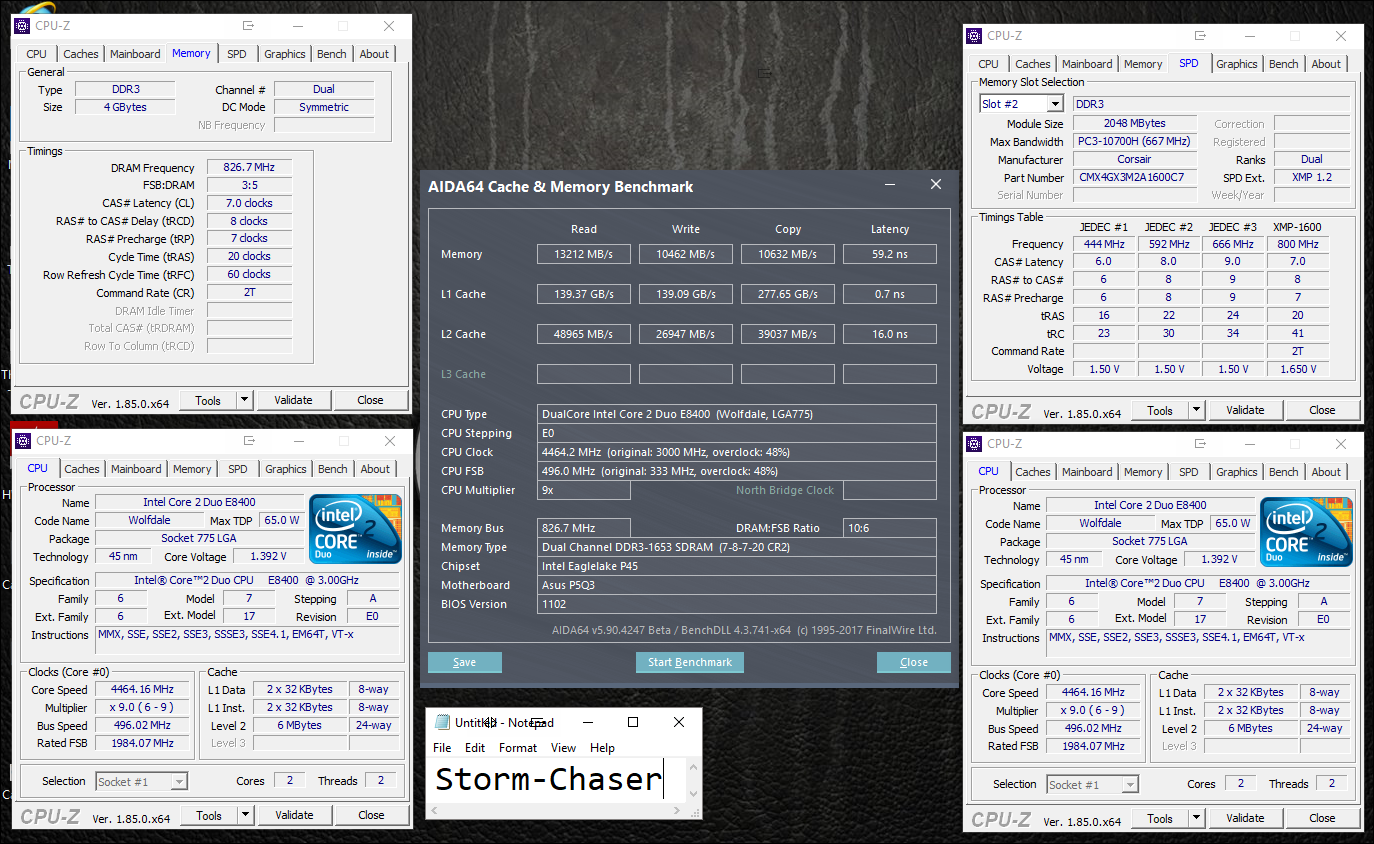Switch to SPD tab in CPU-Z Memory window

236,54
